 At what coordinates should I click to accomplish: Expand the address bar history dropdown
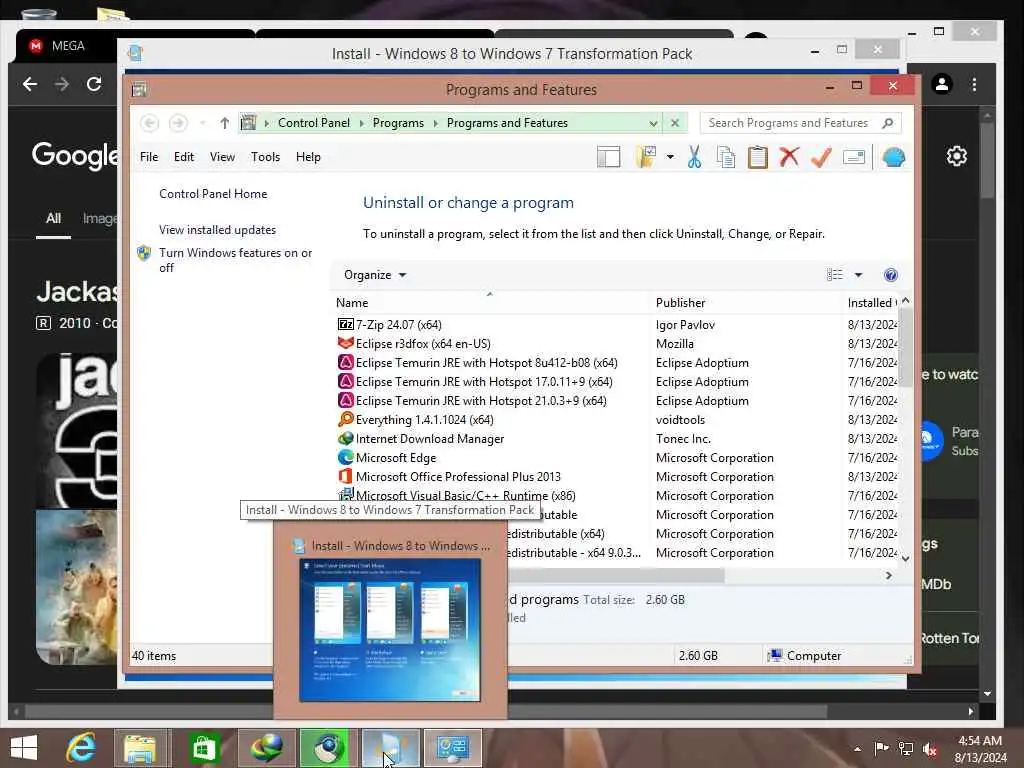click(653, 123)
